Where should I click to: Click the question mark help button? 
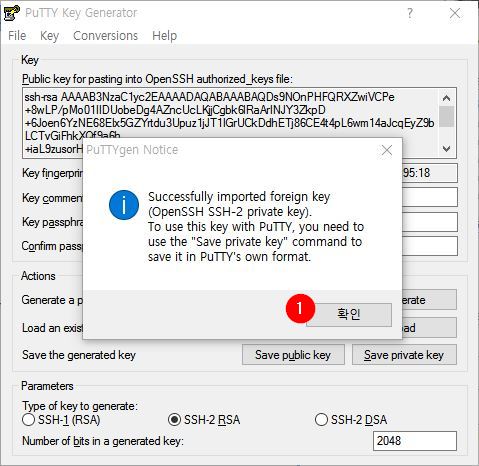[410, 13]
